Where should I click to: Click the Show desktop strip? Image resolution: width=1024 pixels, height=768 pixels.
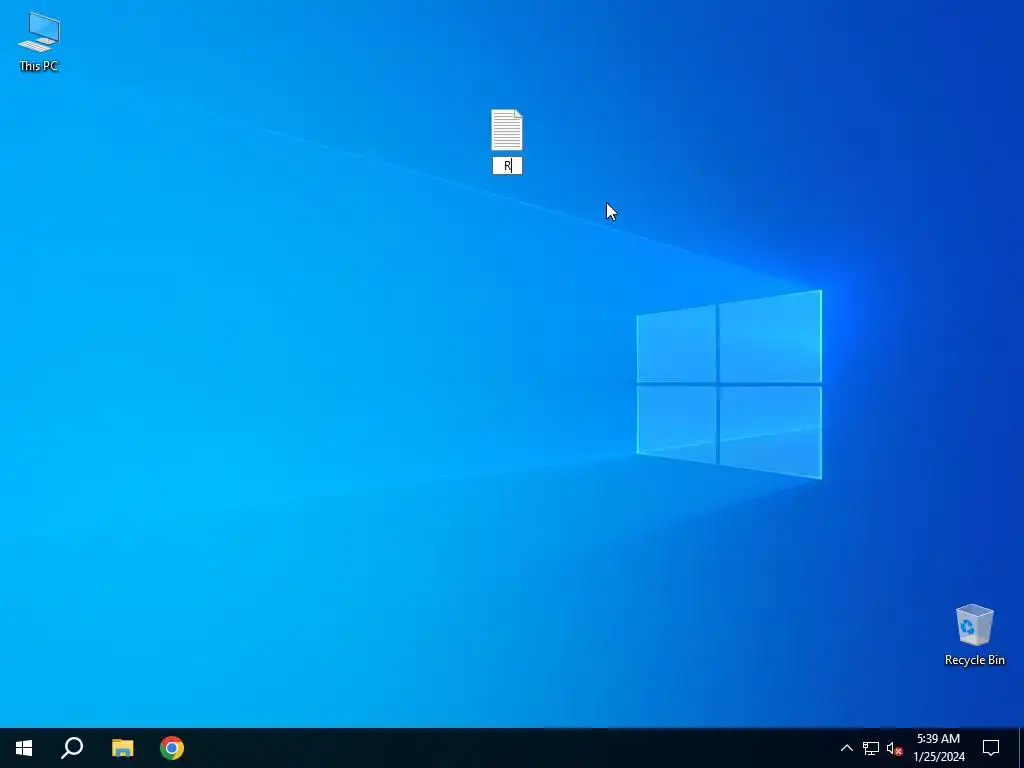click(x=1021, y=748)
